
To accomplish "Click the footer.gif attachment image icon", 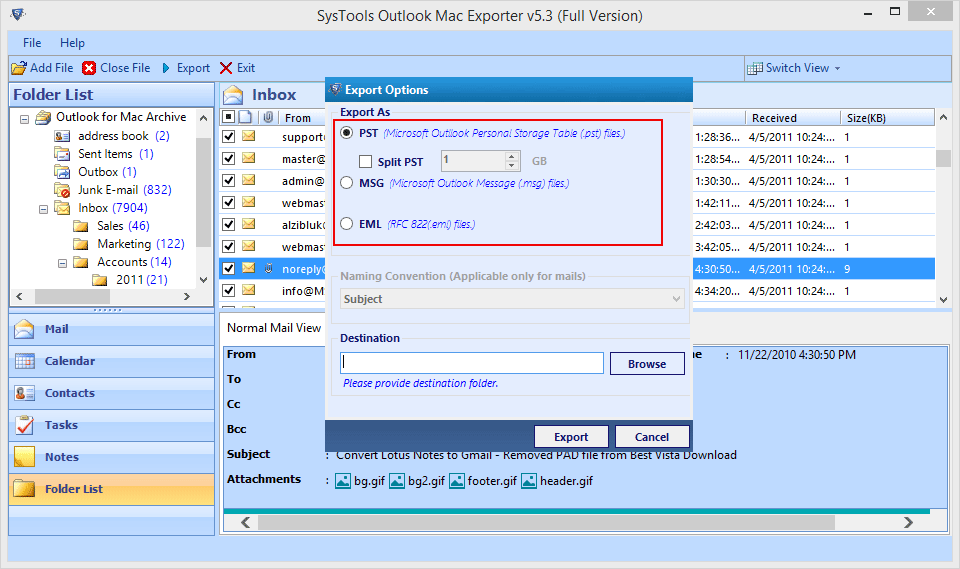I will pos(457,481).
